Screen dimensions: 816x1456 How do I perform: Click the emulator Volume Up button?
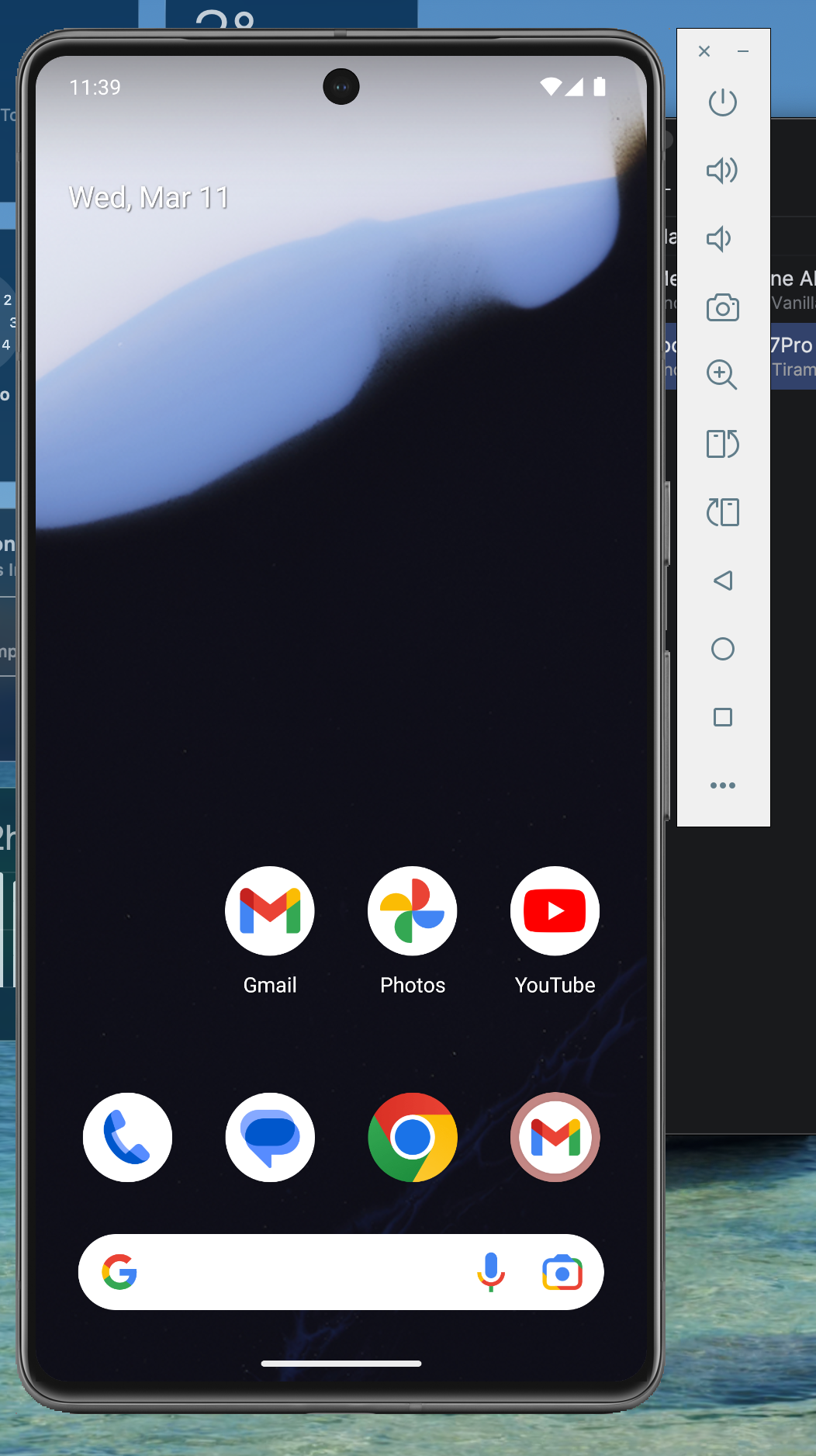pos(722,171)
